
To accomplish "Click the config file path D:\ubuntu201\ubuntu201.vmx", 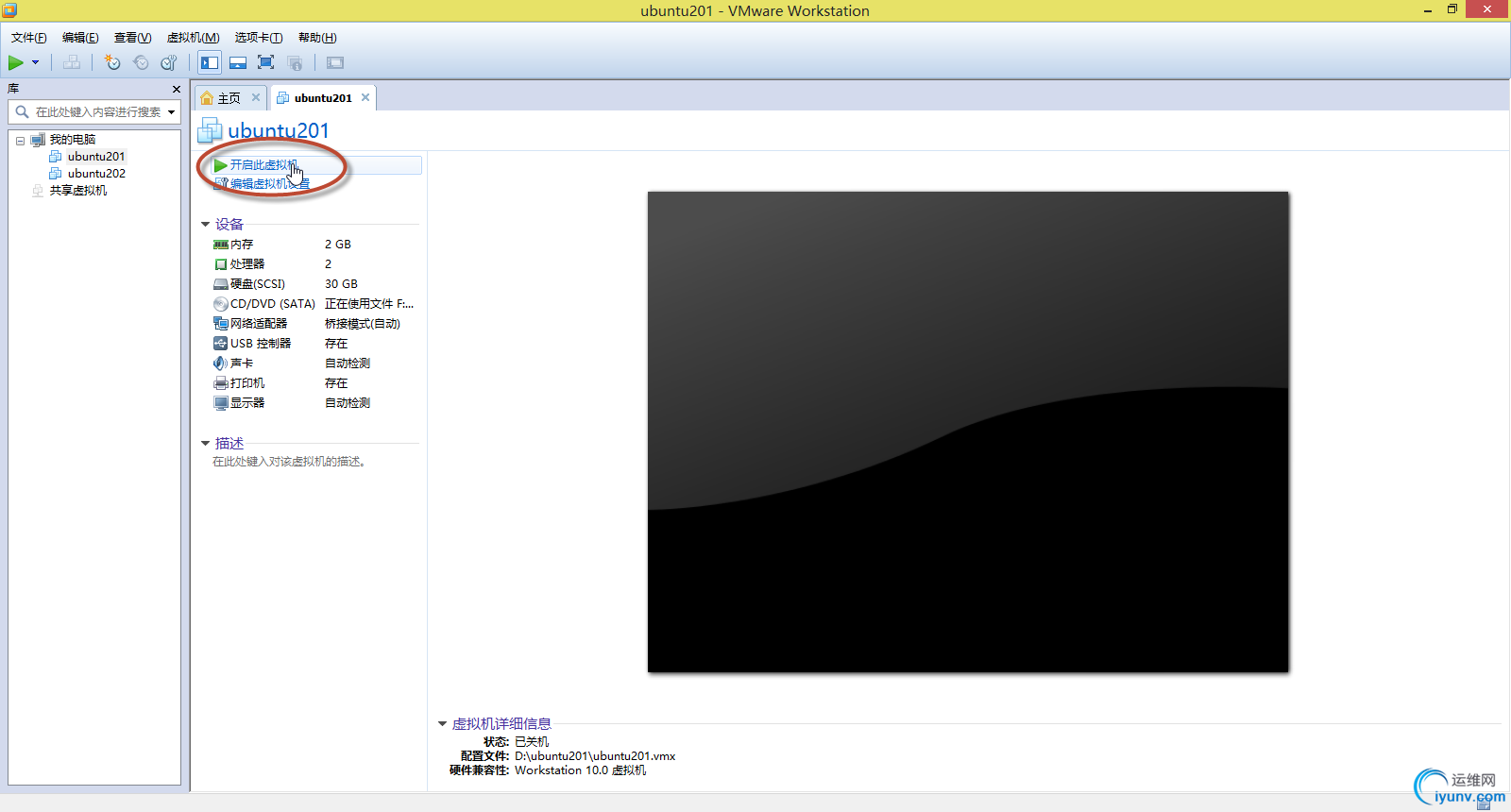I will coord(595,756).
